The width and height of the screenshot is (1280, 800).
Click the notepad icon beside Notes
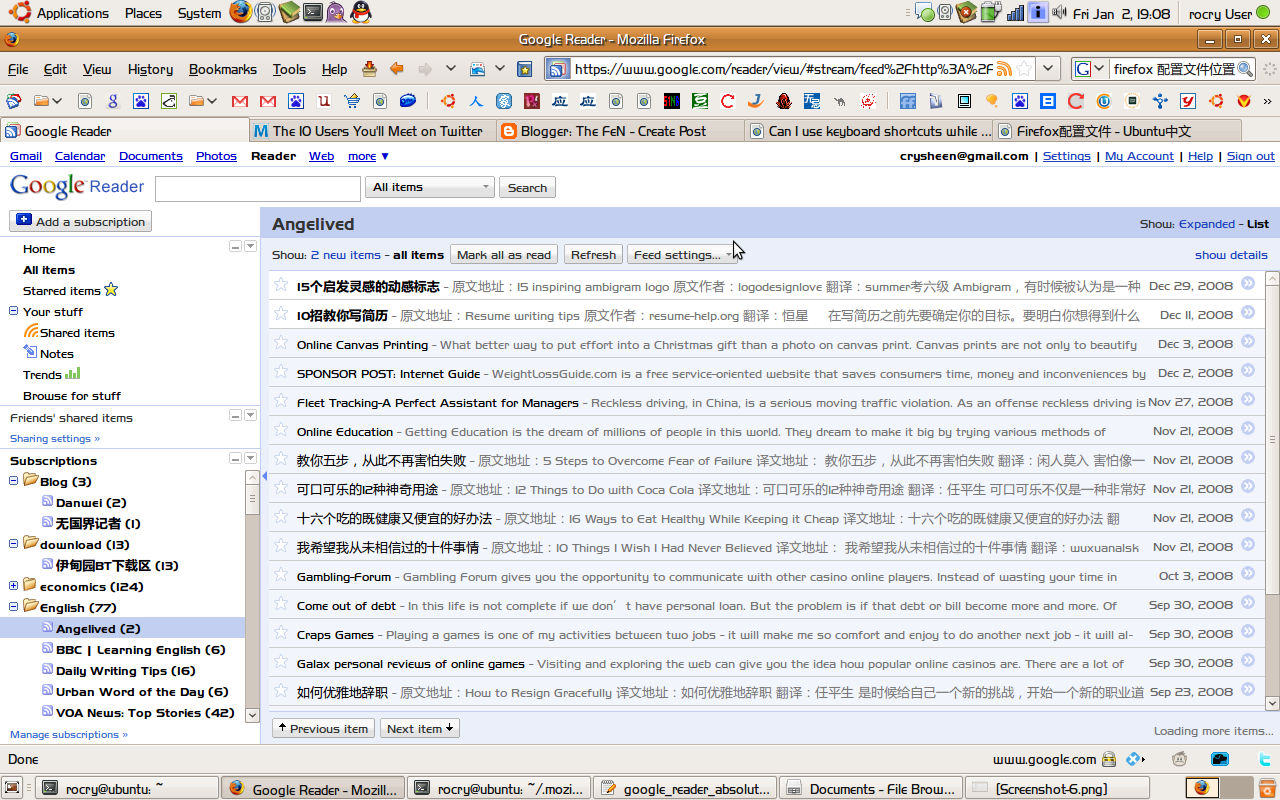tap(31, 352)
